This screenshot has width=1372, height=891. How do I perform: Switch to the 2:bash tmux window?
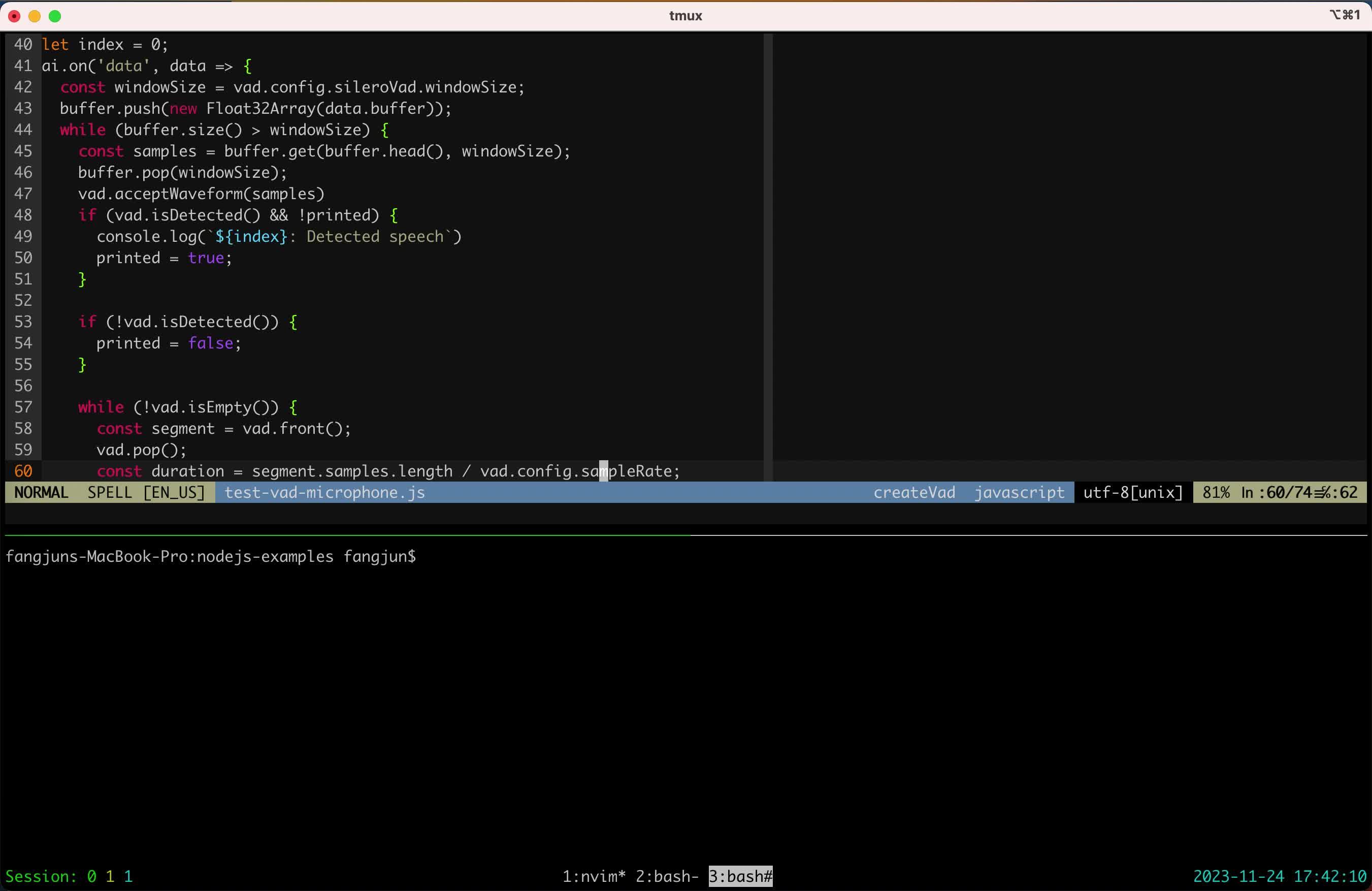(x=666, y=876)
